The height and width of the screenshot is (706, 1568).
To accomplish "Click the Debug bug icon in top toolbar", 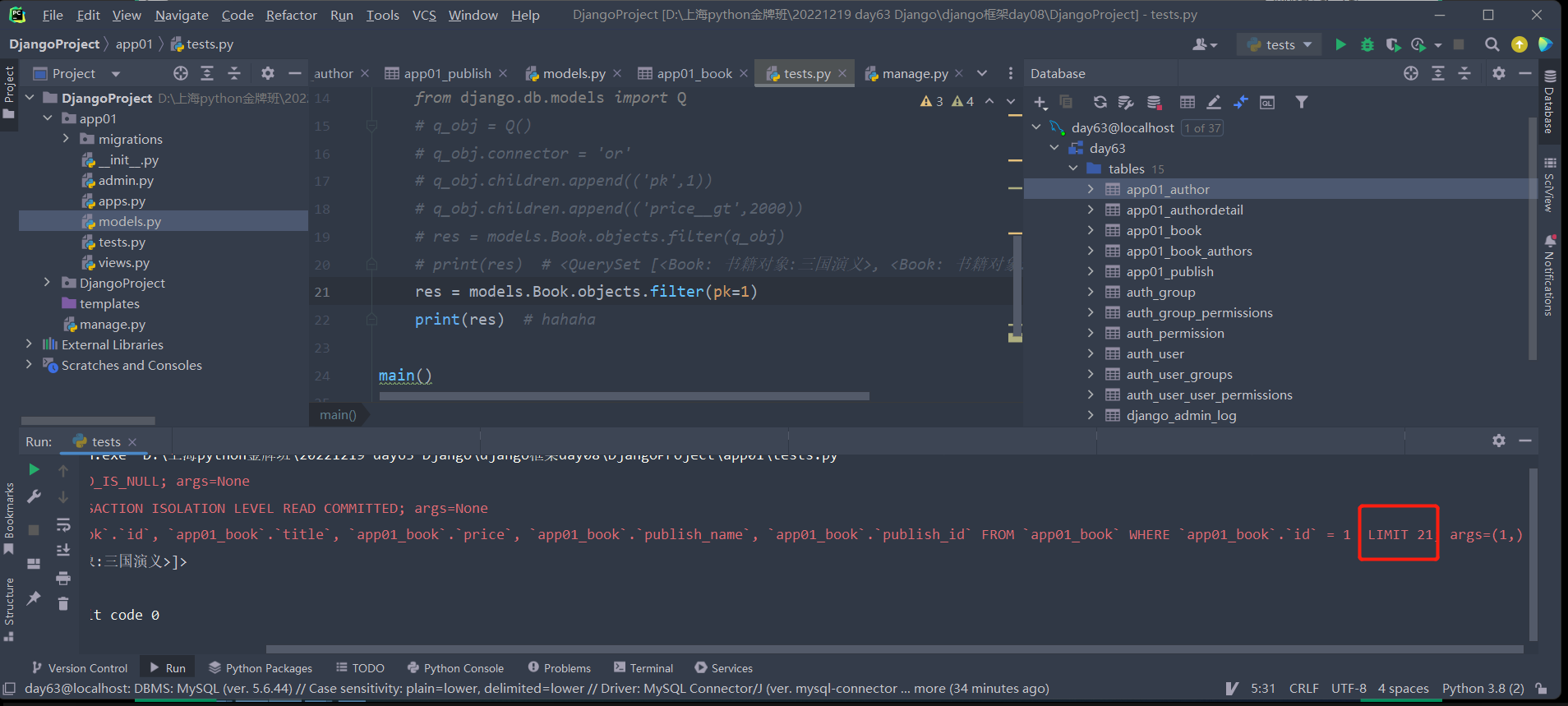I will coord(1367,44).
